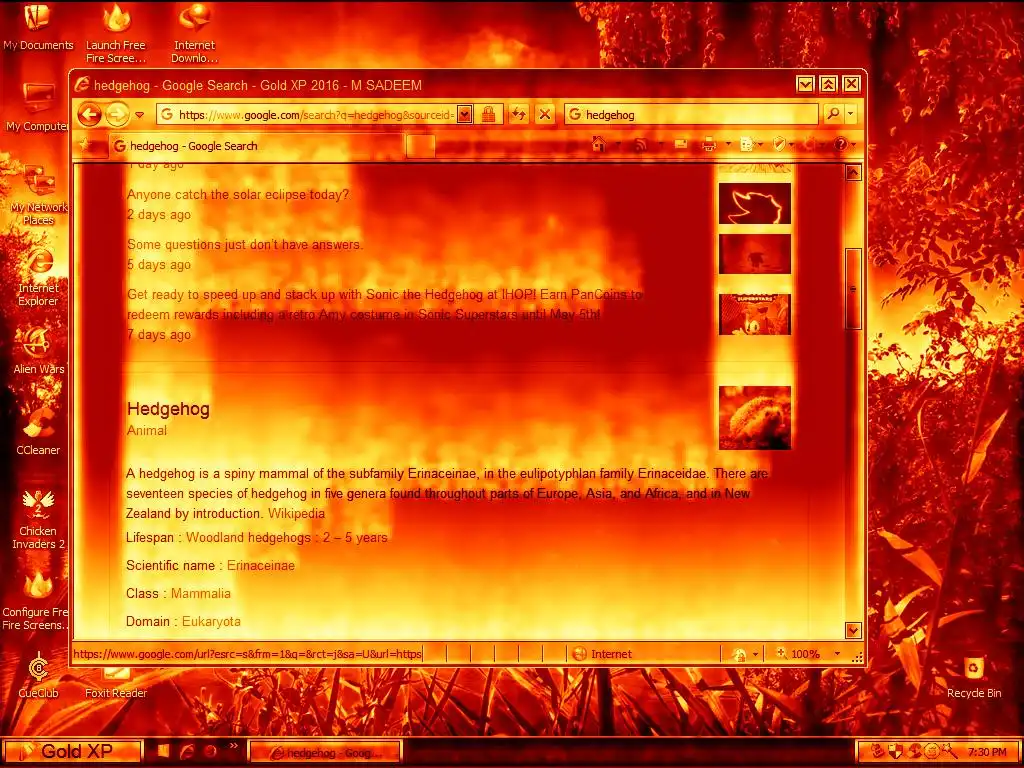Screen dimensions: 1024x768
Task: Open a new blank tab
Action: 421,146
